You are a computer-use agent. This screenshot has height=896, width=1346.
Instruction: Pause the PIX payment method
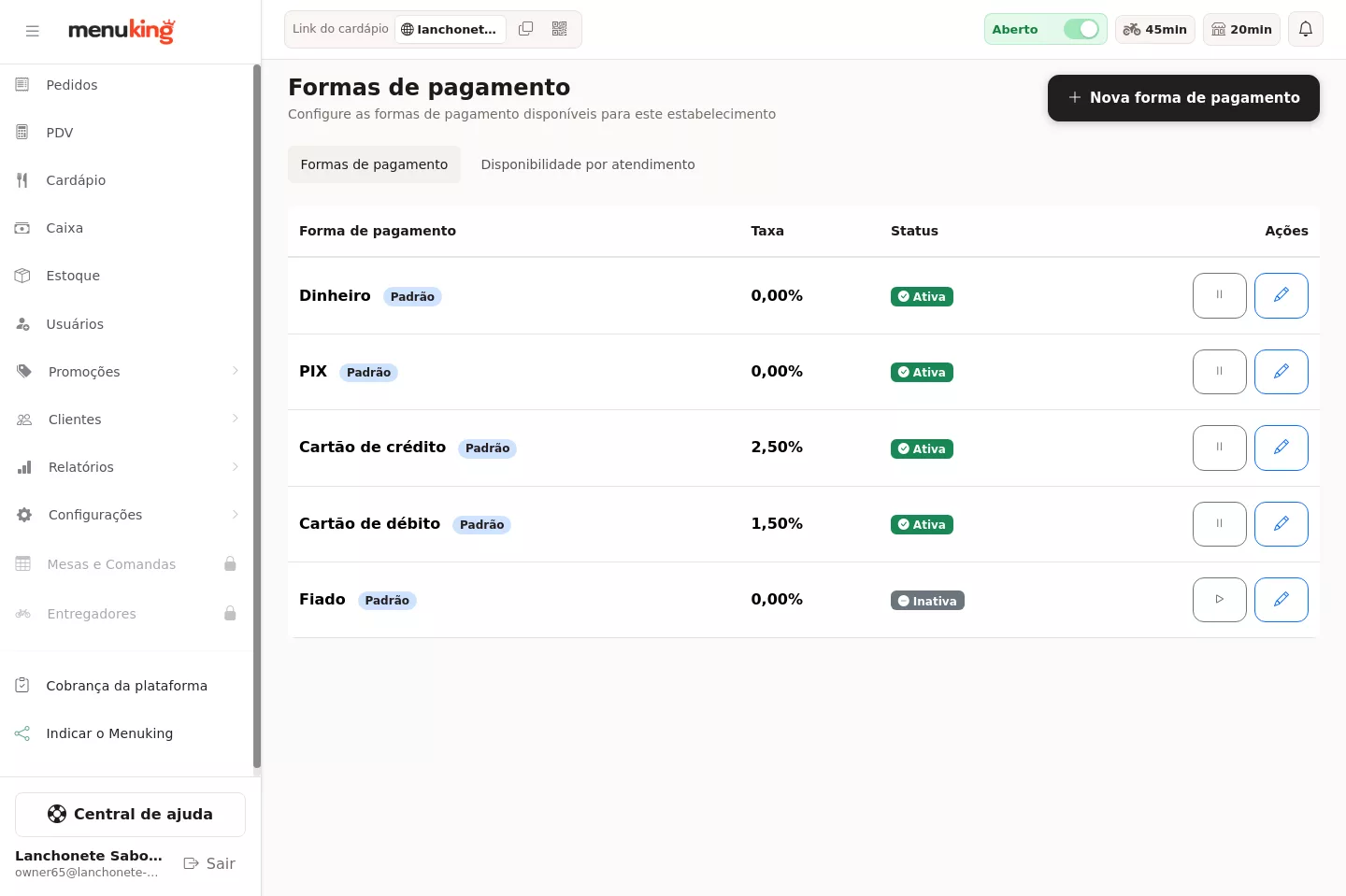(x=1220, y=372)
